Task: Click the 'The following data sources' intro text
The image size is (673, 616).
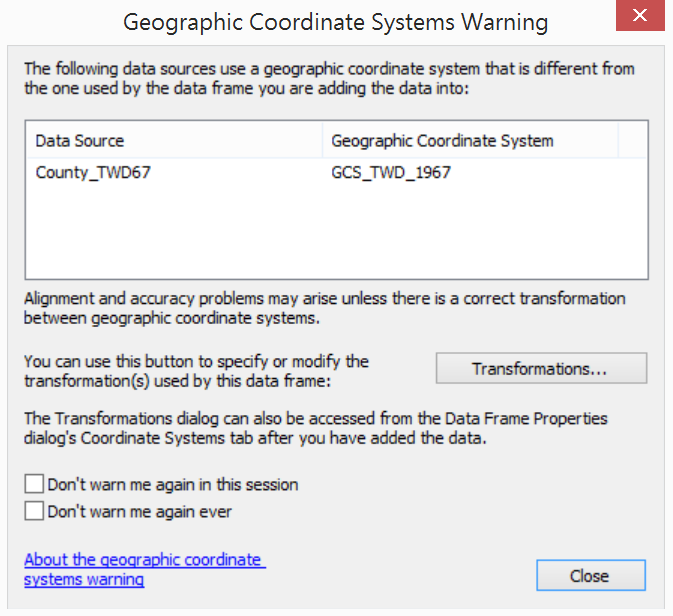Action: [x=329, y=78]
